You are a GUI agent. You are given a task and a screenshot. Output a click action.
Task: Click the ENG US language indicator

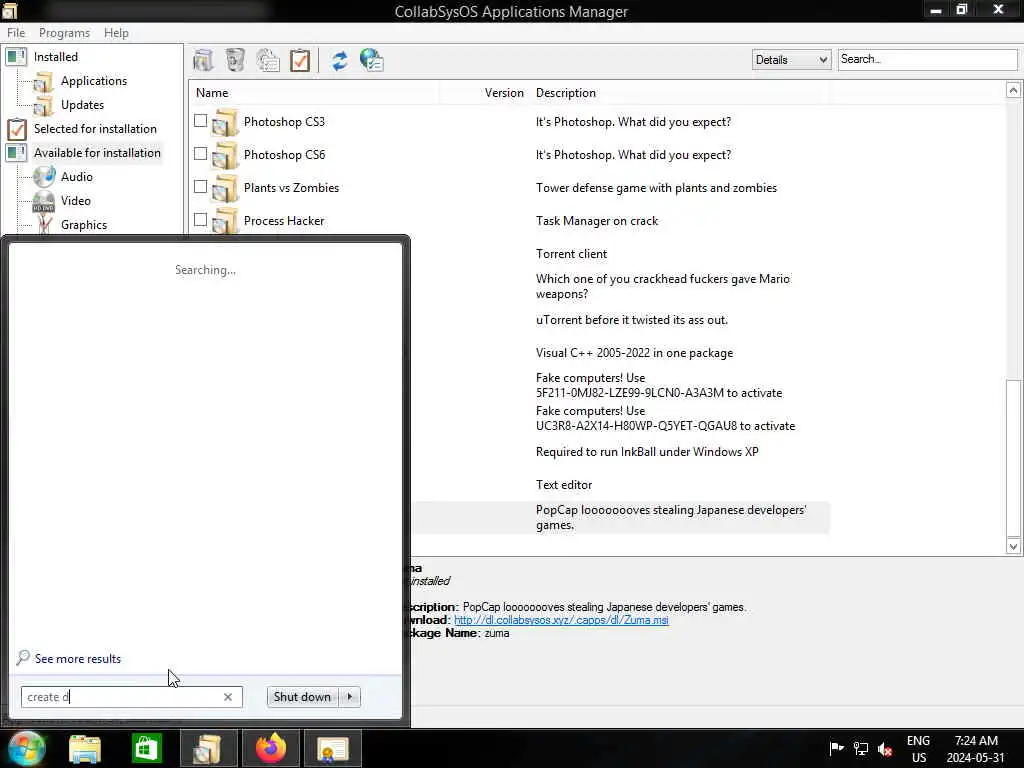(x=918, y=749)
